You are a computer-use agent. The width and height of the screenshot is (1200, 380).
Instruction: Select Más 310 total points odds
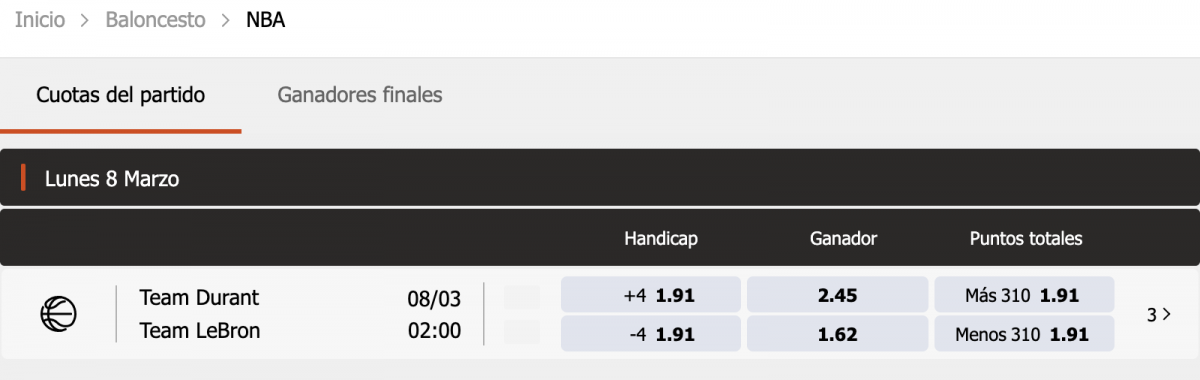coord(1025,296)
